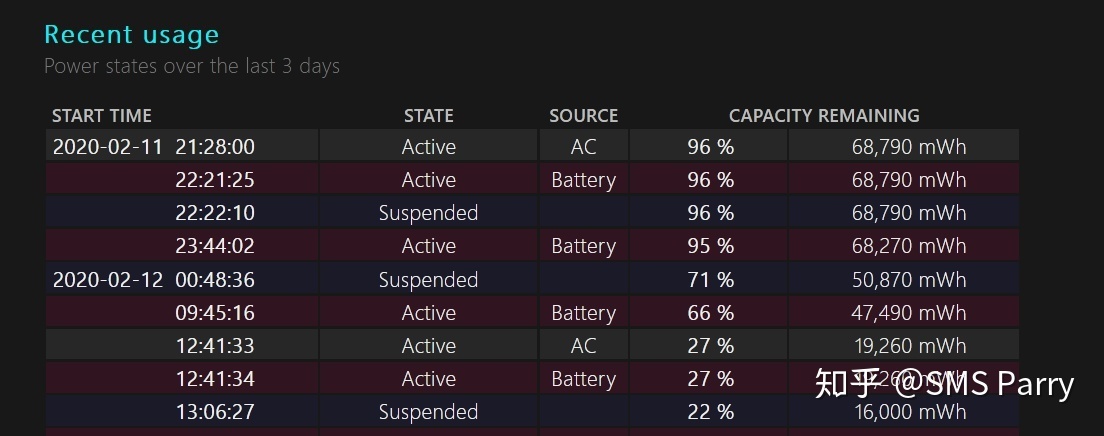Click the 71 % capacity cell
The height and width of the screenshot is (436, 1104).
[710, 280]
